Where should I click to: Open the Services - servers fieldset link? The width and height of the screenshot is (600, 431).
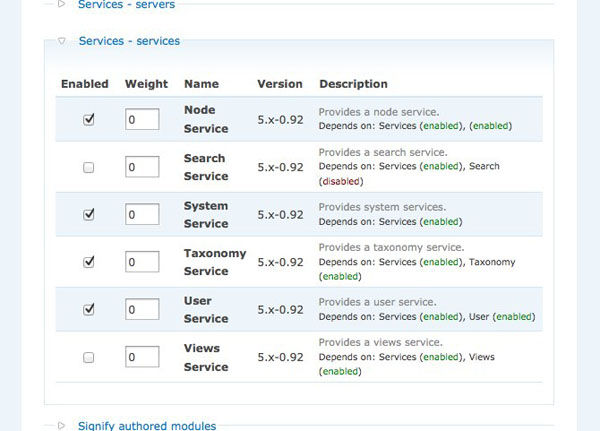126,5
